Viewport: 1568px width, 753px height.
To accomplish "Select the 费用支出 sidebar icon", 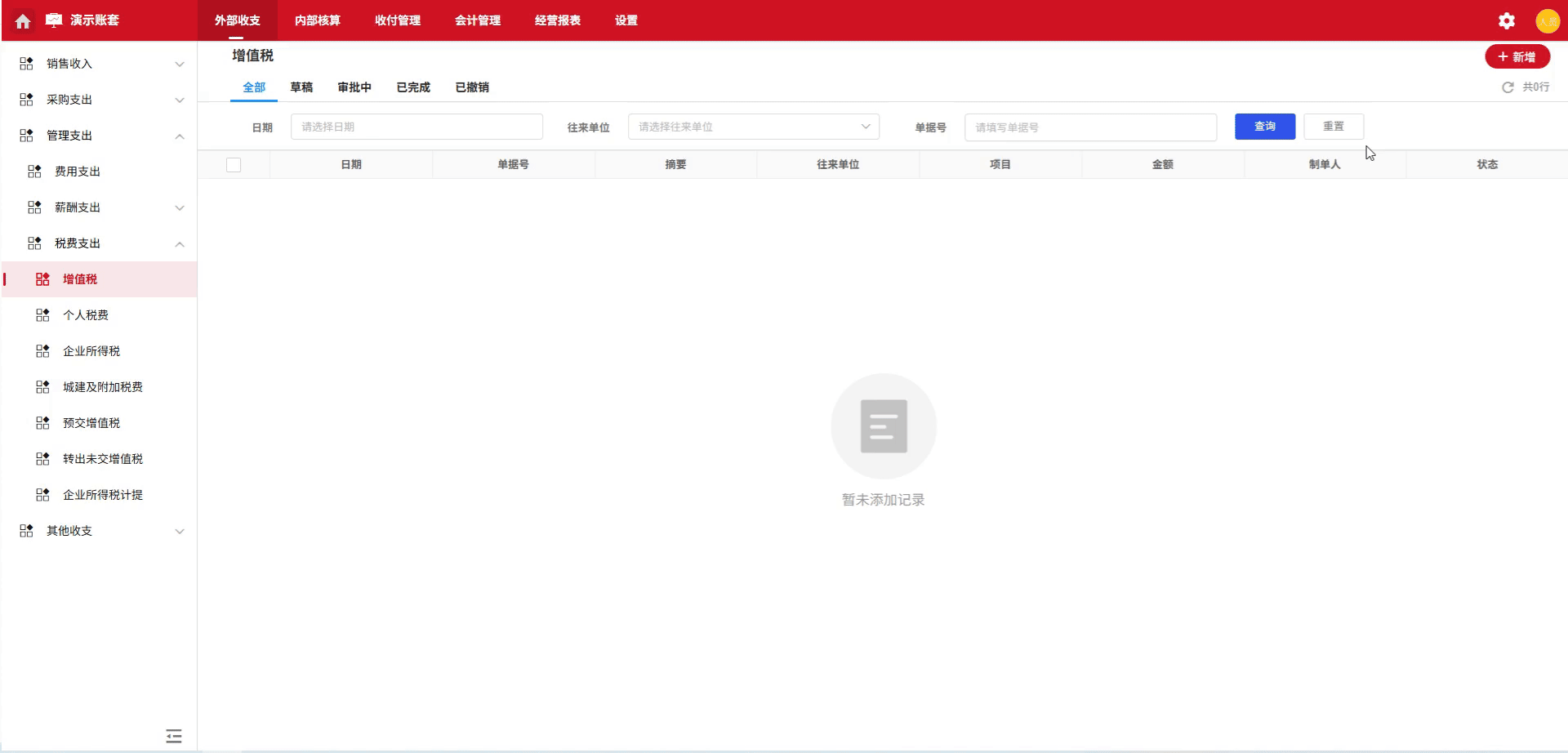I will 33,171.
